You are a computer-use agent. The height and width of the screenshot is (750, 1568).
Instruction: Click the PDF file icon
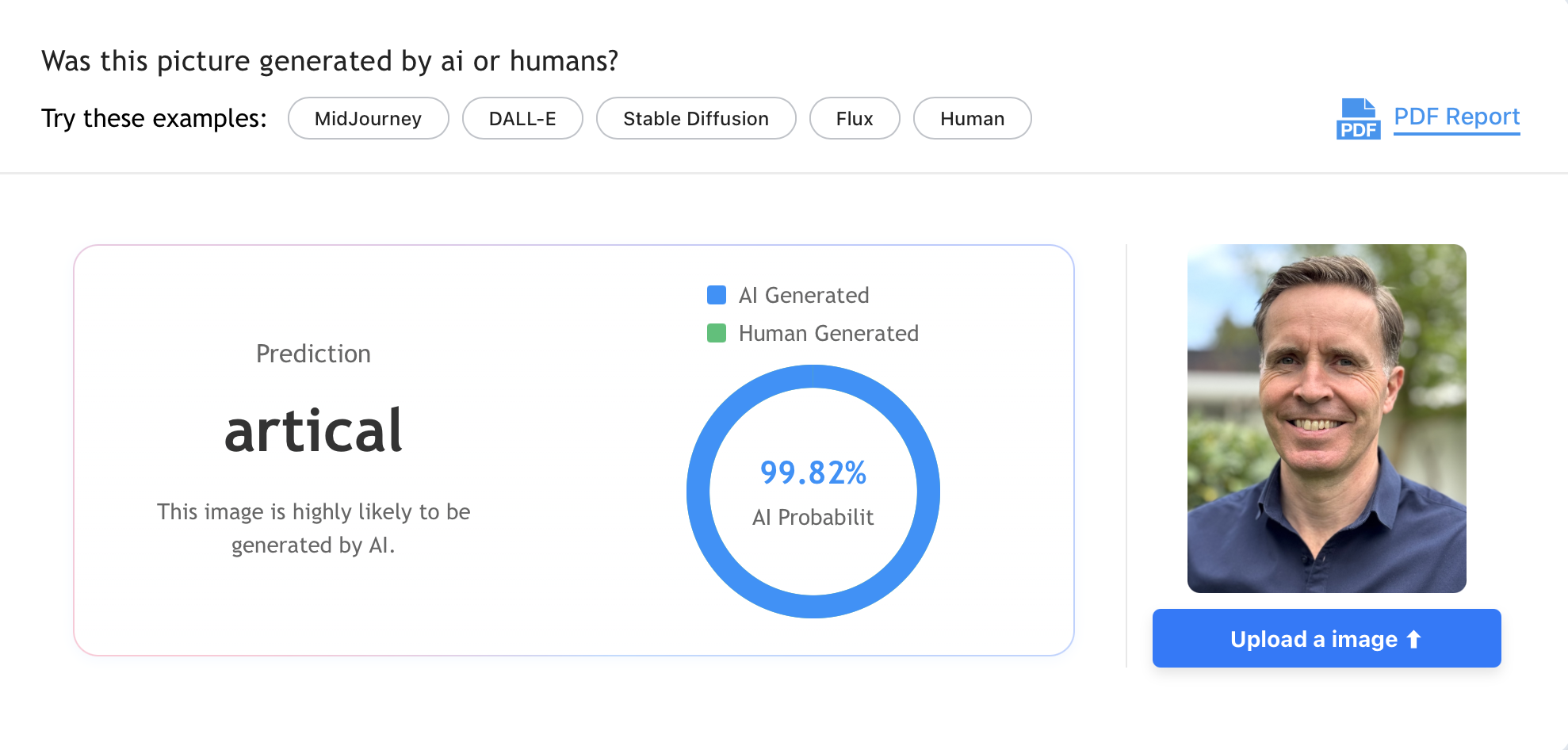(1358, 119)
